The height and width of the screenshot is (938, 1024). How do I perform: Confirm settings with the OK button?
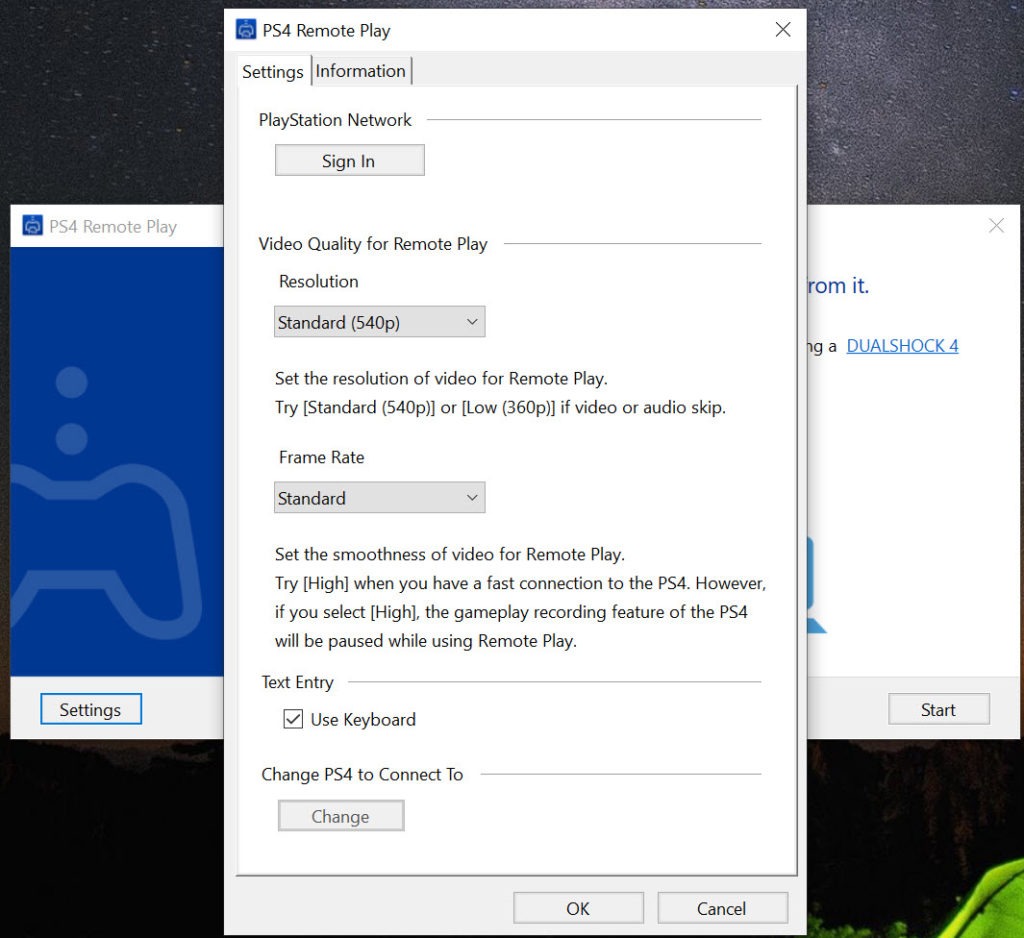(x=578, y=909)
